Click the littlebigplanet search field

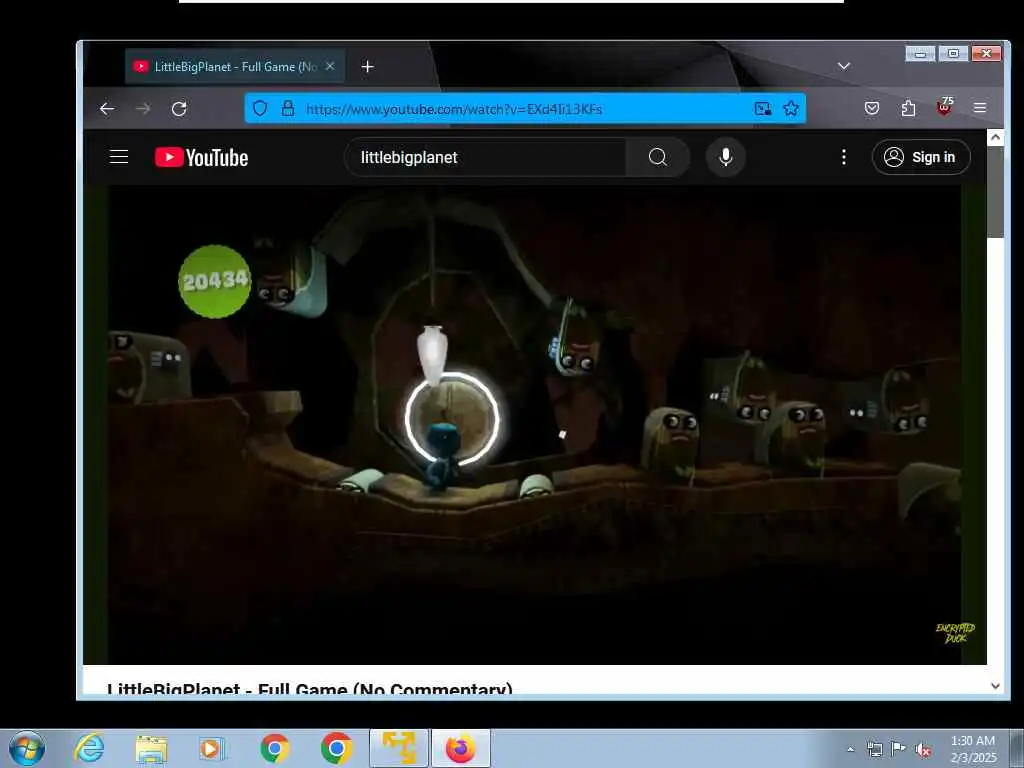point(485,157)
